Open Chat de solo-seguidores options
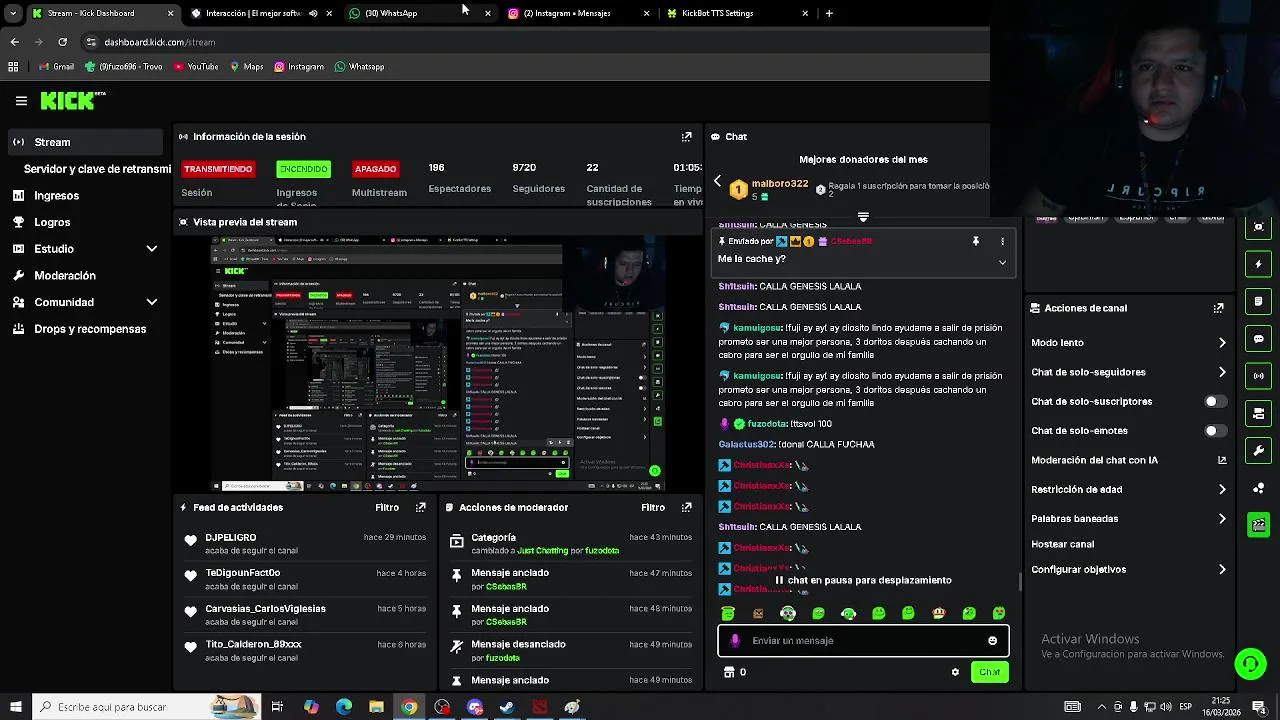 click(x=1128, y=372)
